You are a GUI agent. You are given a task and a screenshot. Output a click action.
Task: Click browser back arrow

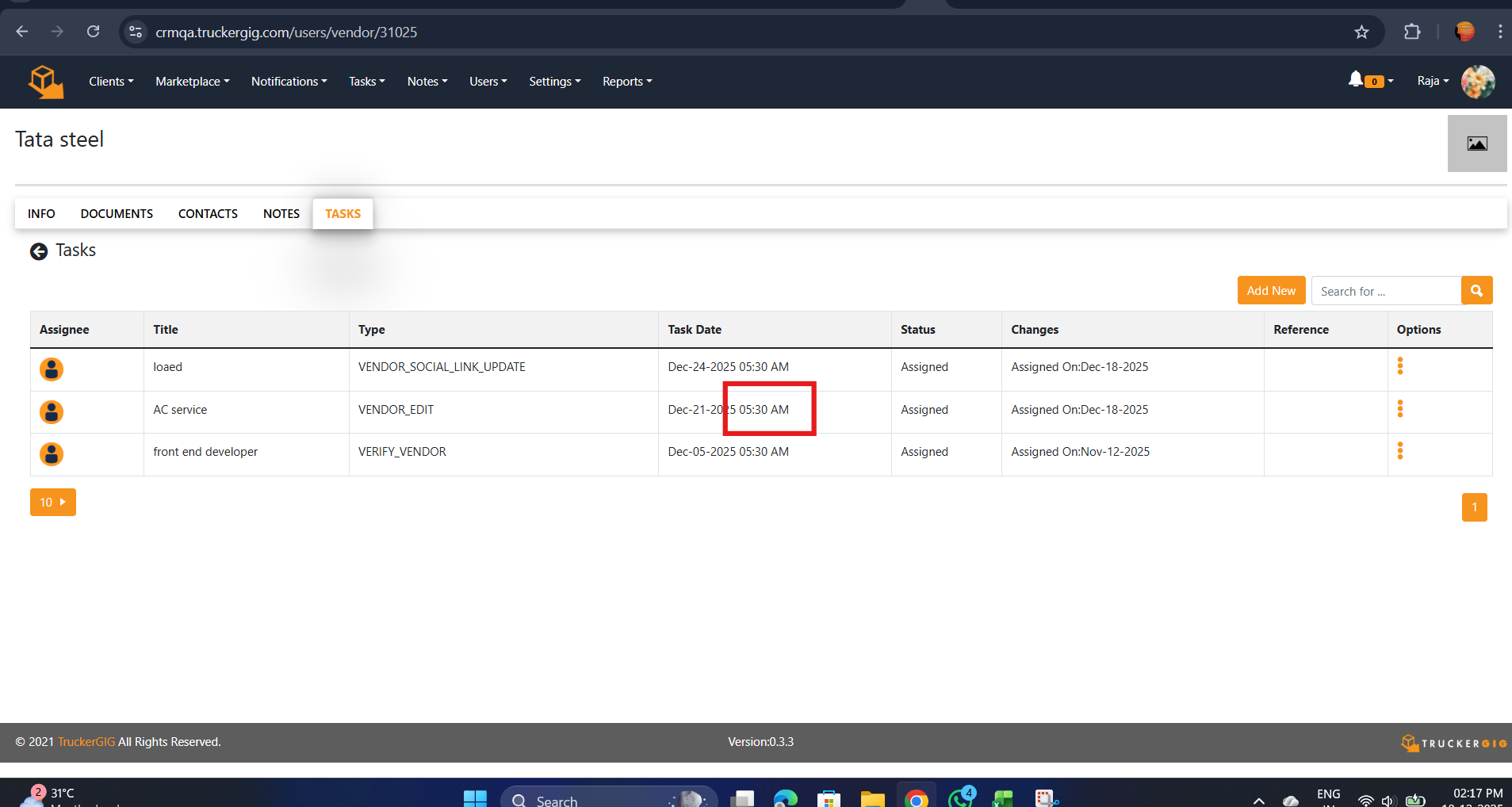pyautogui.click(x=22, y=32)
